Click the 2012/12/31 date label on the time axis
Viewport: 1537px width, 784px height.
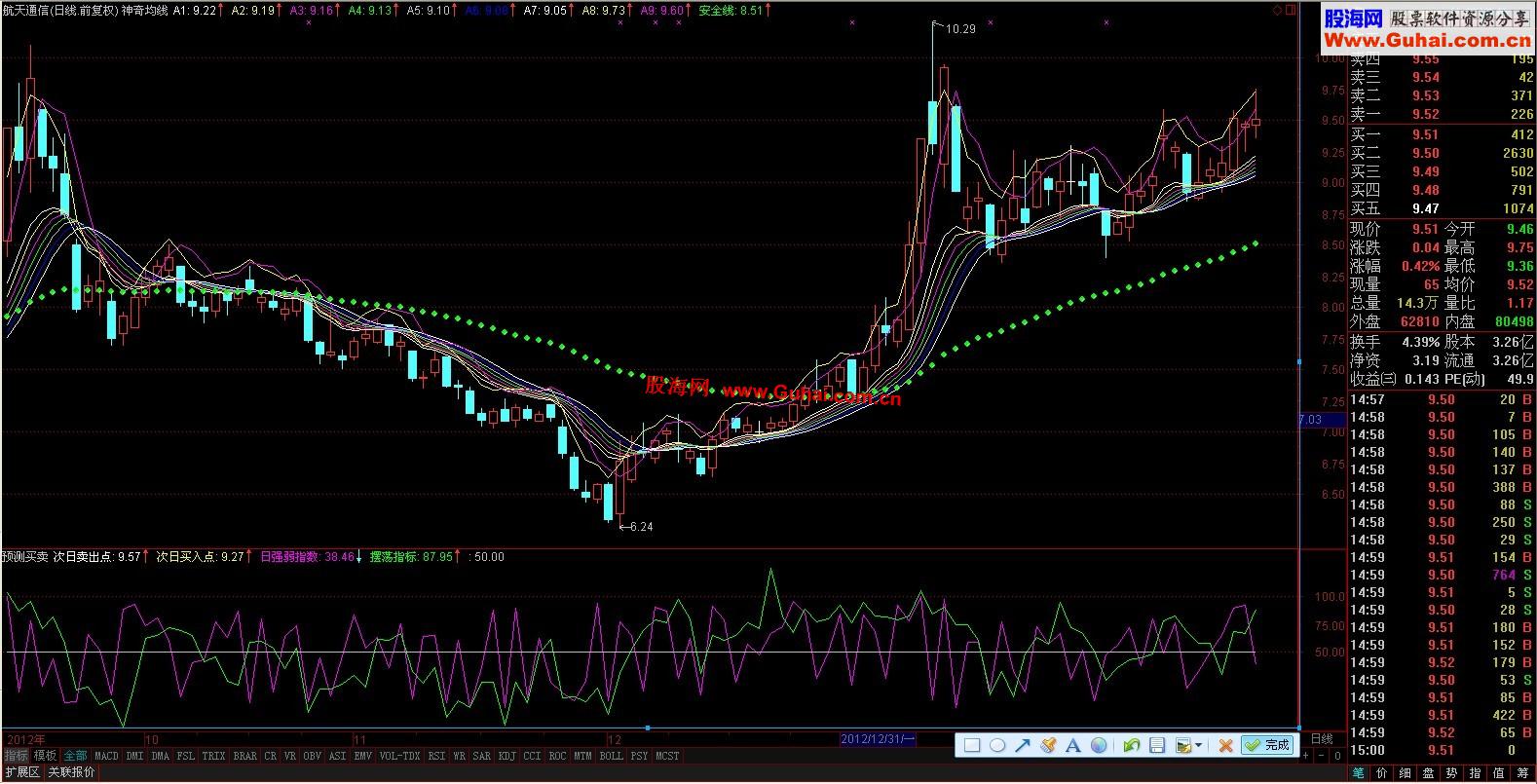click(x=878, y=739)
